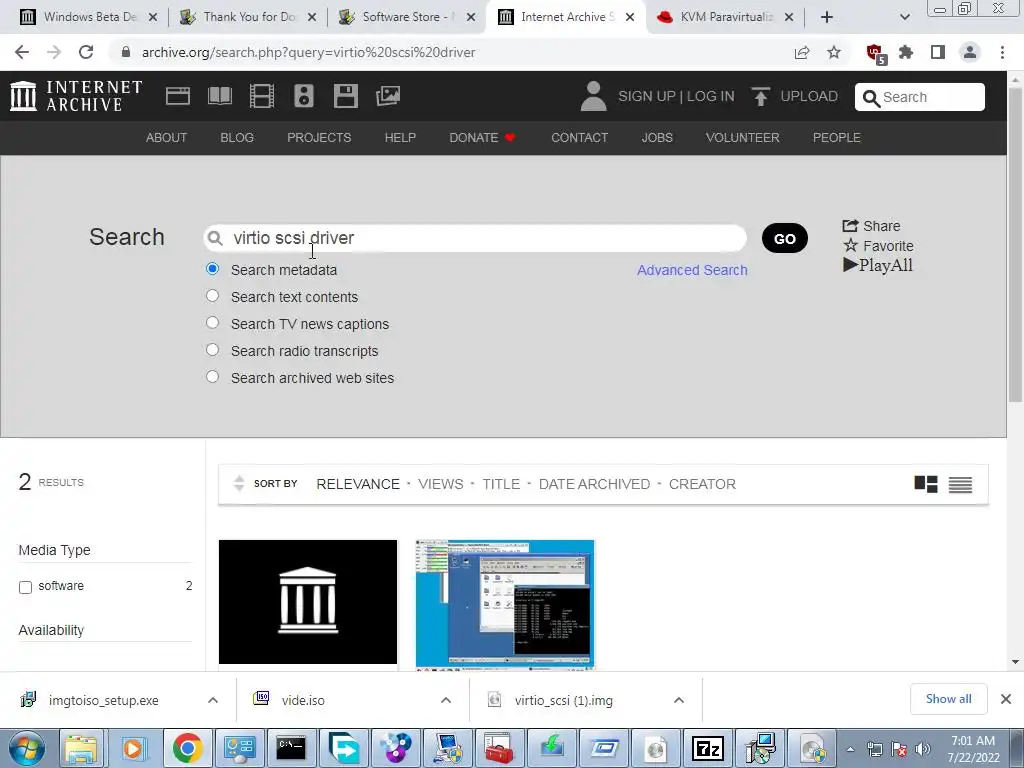Click the virtio scsi driver search field

475,238
